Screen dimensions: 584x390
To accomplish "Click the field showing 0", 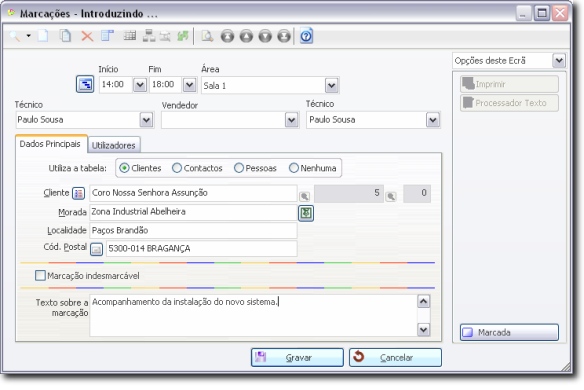I will [417, 193].
